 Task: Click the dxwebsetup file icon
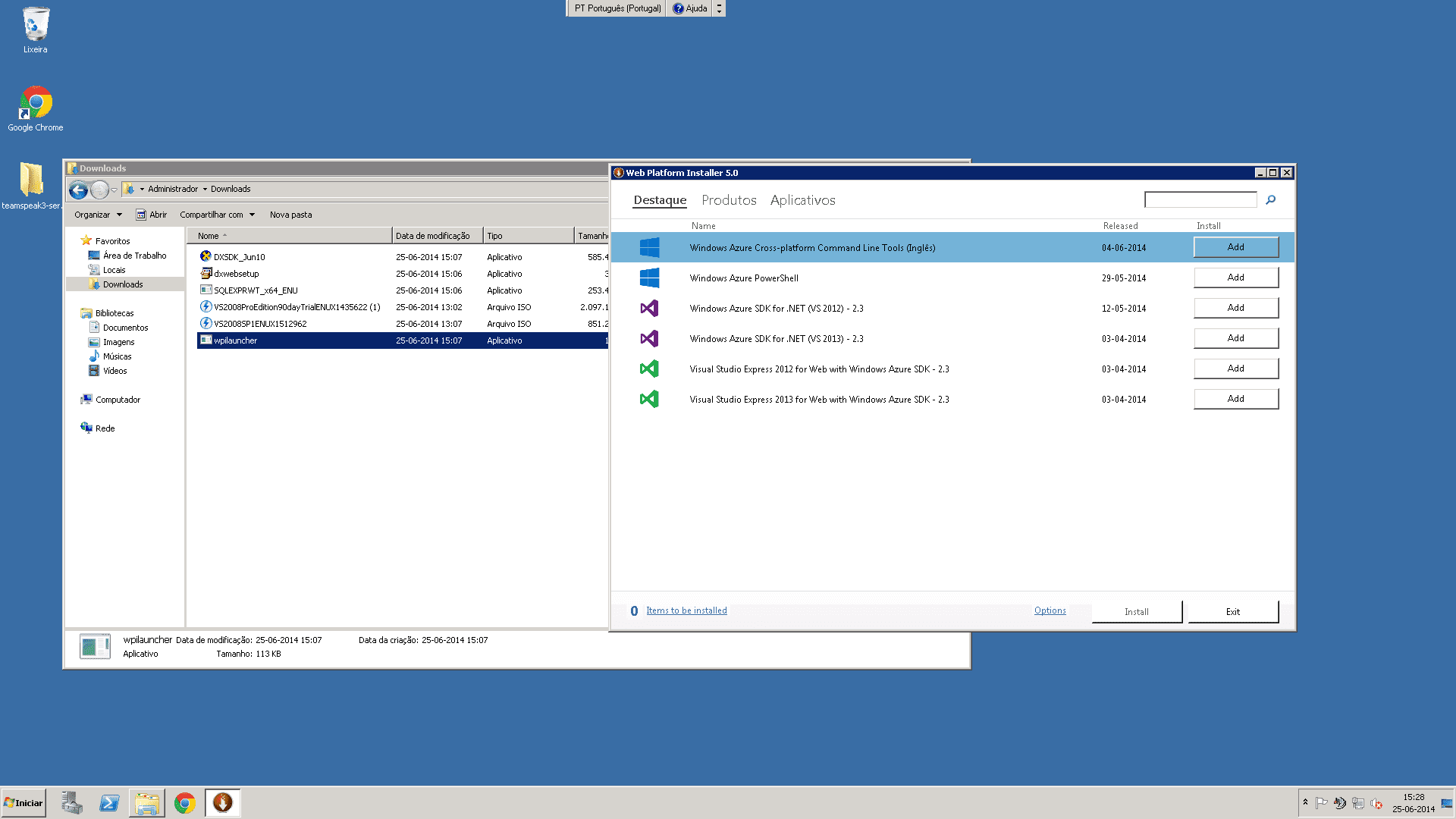tap(206, 273)
